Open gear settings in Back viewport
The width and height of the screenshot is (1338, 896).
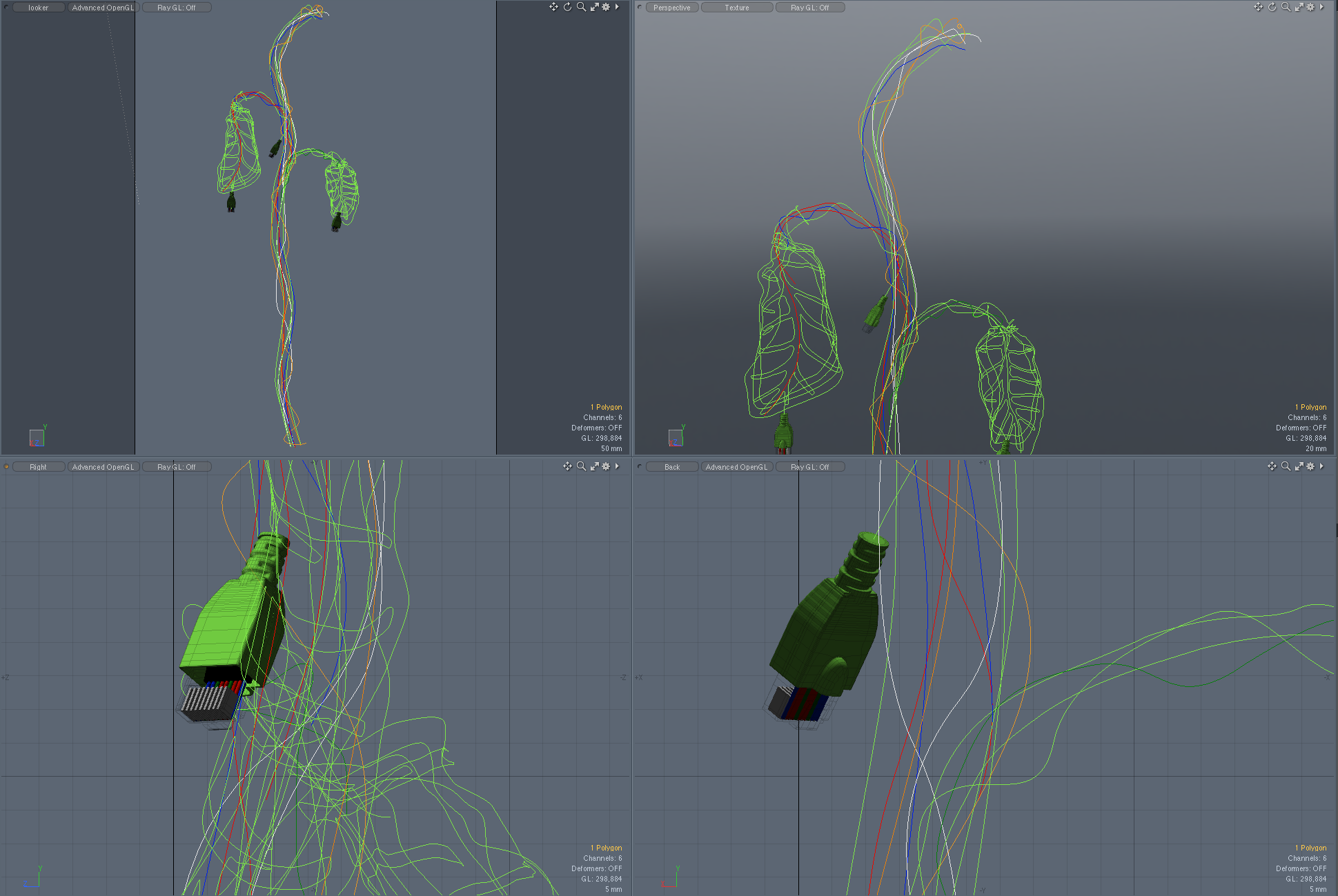[x=1310, y=466]
